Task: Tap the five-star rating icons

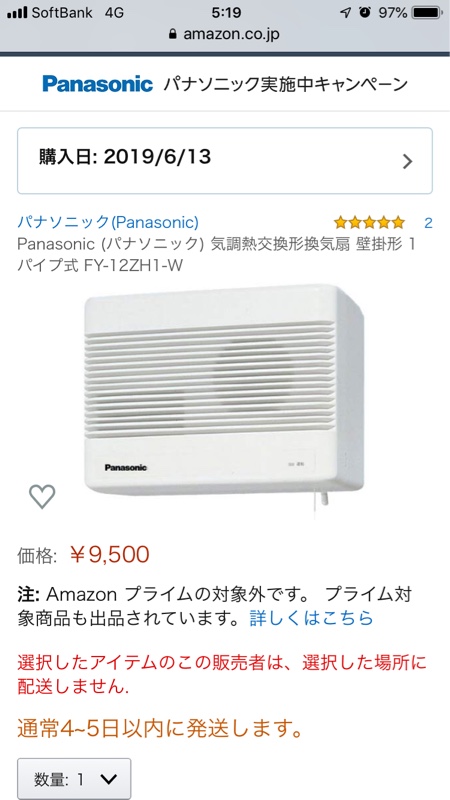Action: click(369, 222)
